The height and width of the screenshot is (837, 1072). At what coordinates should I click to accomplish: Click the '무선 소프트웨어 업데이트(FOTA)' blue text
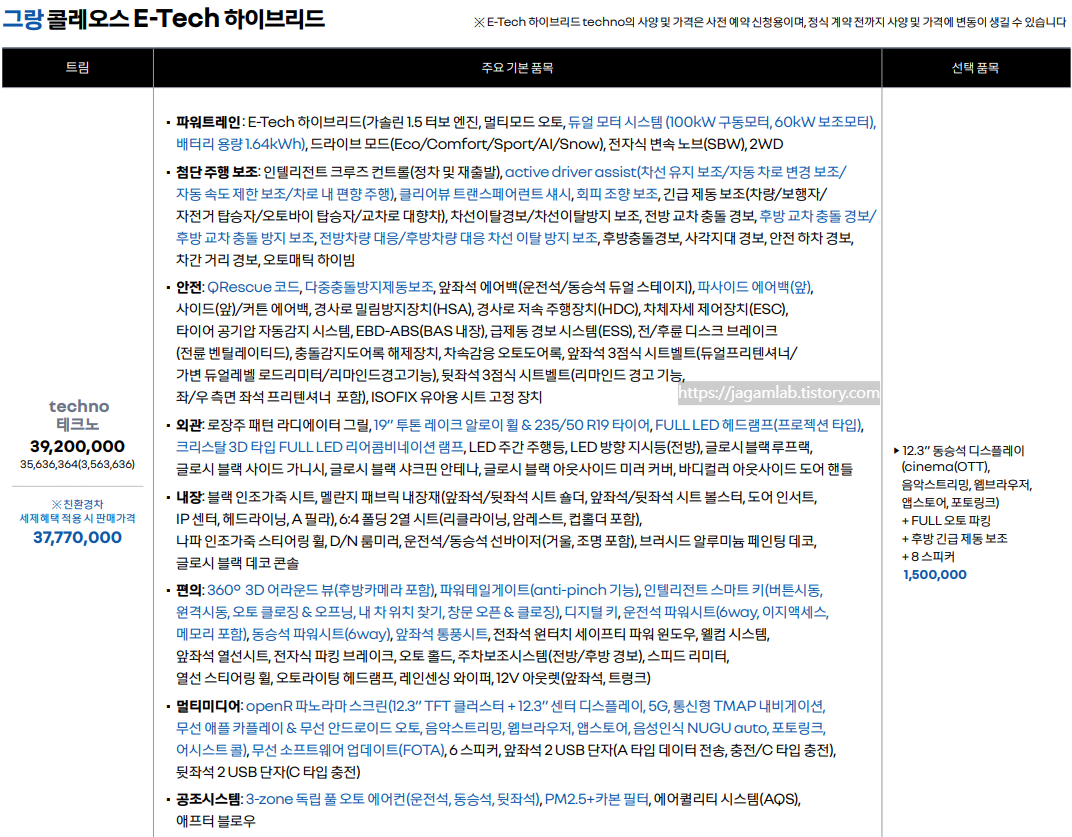348,750
